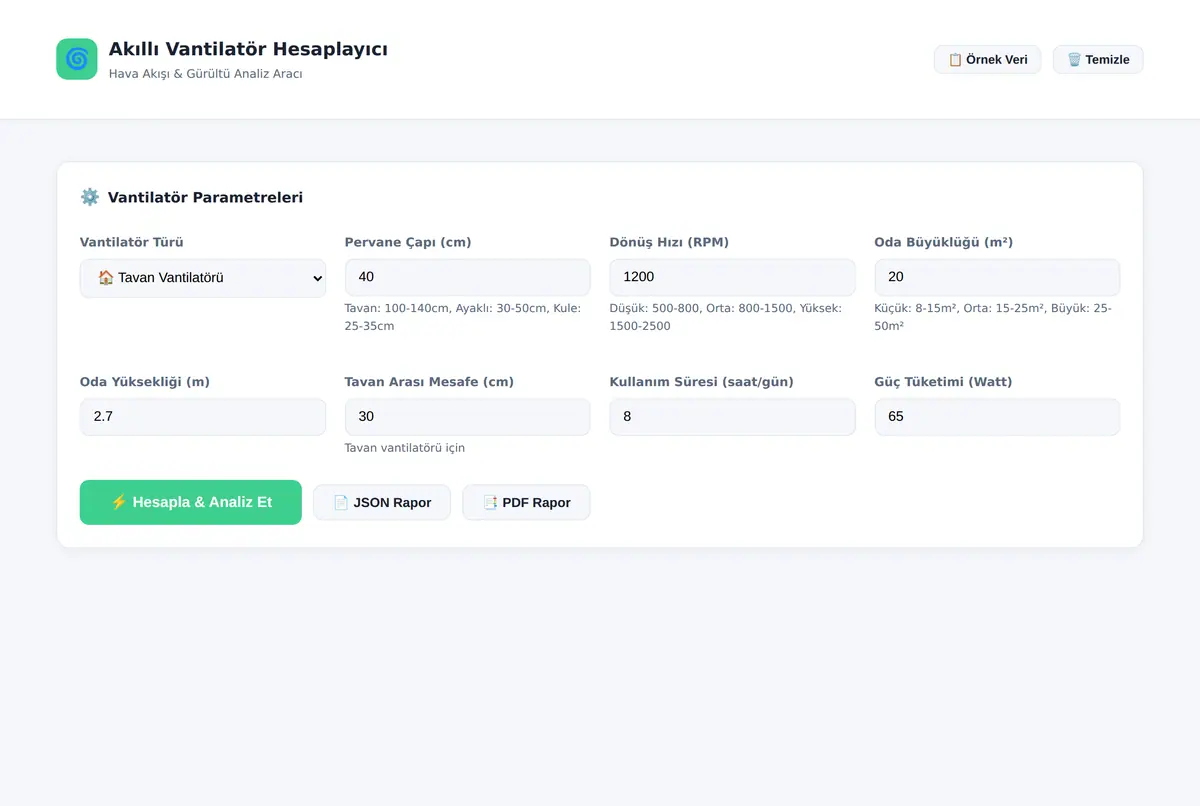Open the Vantilatör Türü dropdown
The width and height of the screenshot is (1200, 806).
point(203,278)
